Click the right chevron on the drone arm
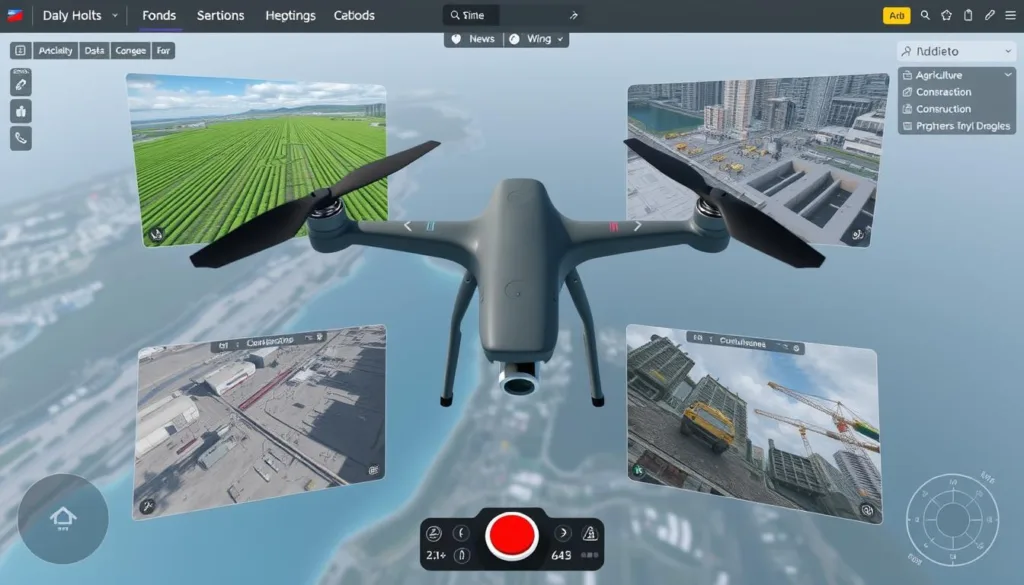Image resolution: width=1024 pixels, height=585 pixels. [637, 226]
